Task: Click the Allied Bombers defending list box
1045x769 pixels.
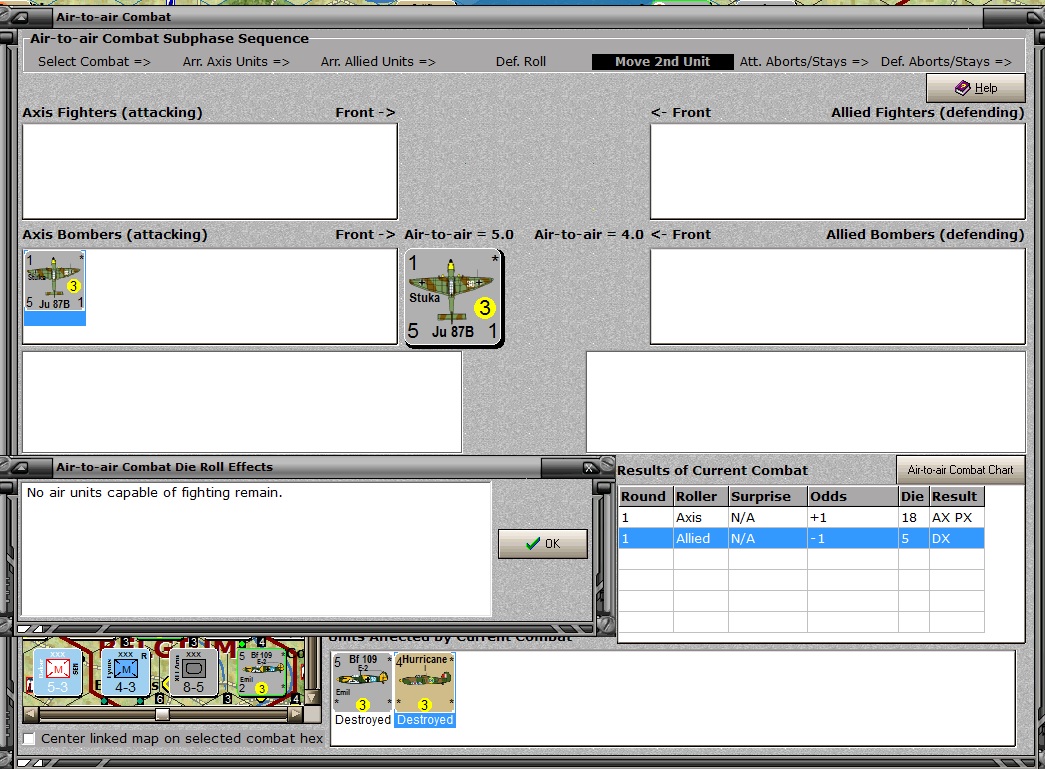Action: [838, 297]
